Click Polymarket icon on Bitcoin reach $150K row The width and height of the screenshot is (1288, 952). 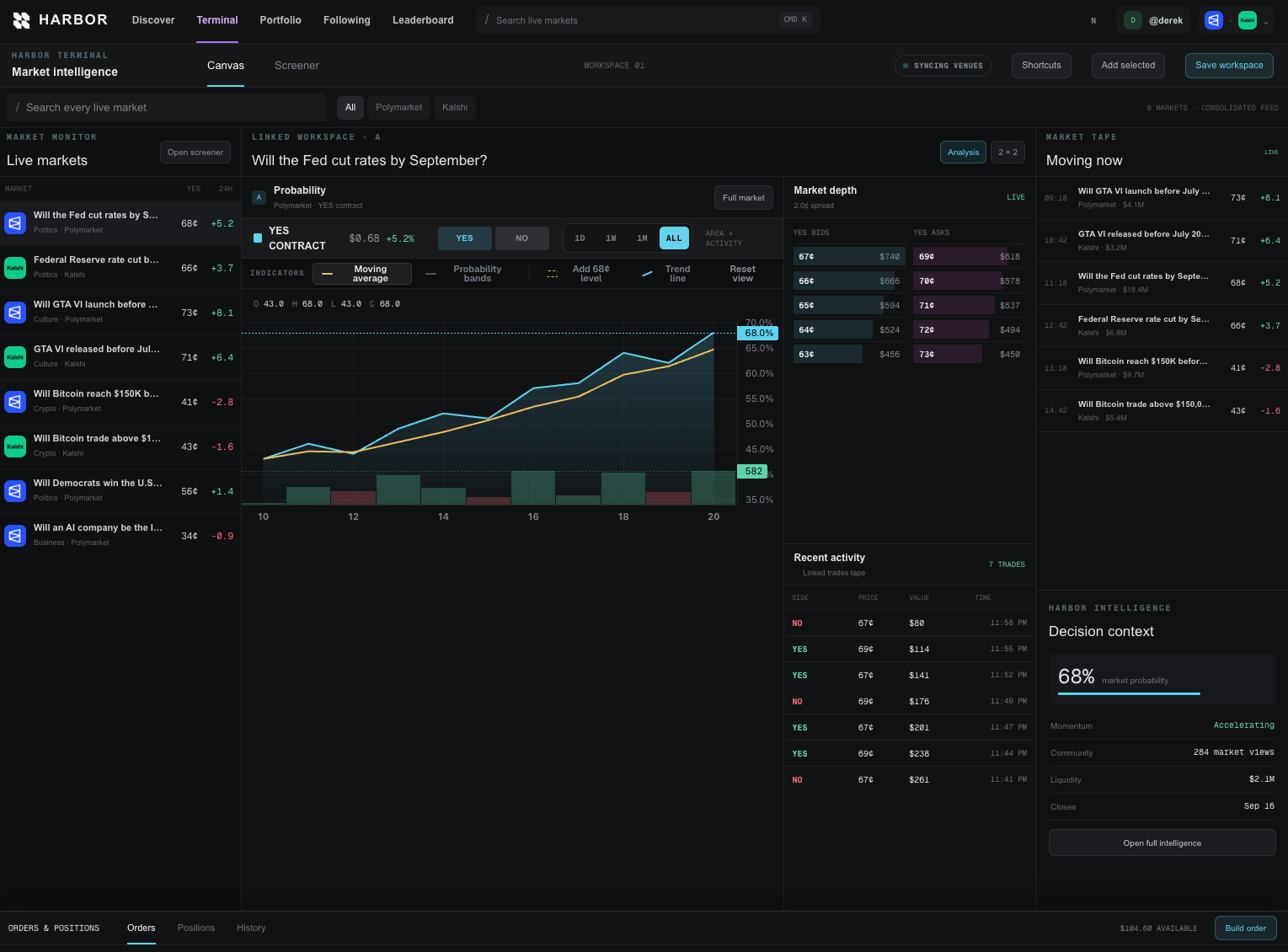click(15, 402)
